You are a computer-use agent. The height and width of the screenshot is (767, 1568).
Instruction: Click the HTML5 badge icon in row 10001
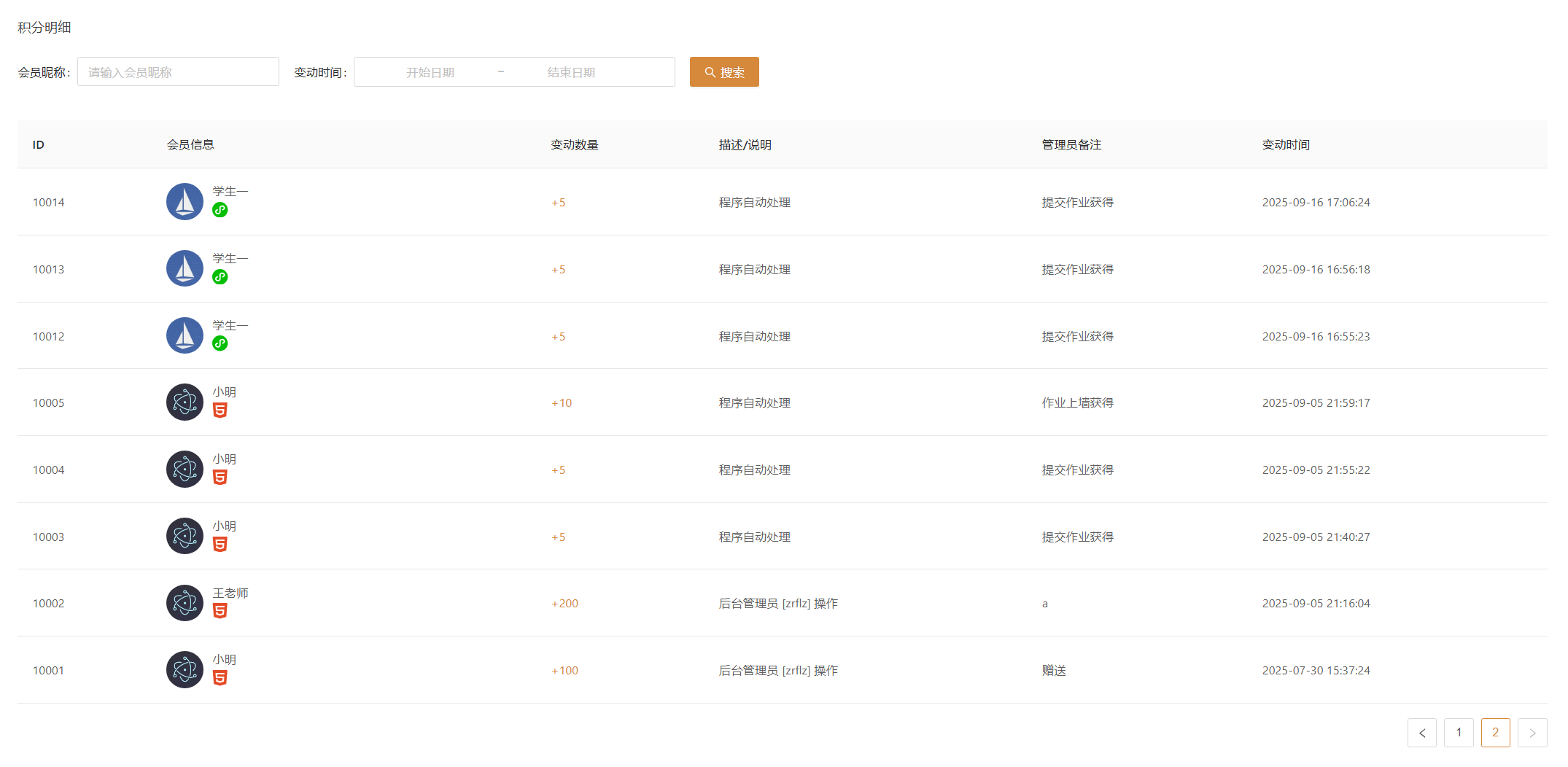point(220,678)
